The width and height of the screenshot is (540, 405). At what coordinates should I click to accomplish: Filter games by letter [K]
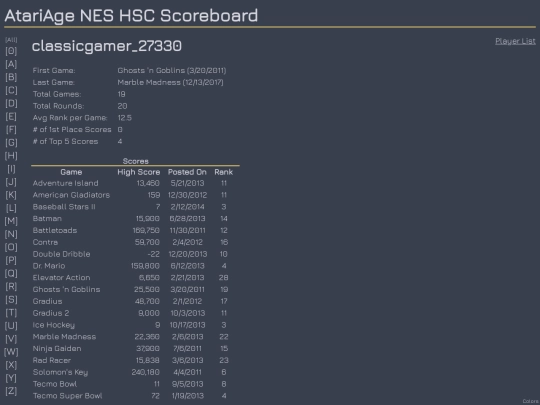pyautogui.click(x=11, y=195)
